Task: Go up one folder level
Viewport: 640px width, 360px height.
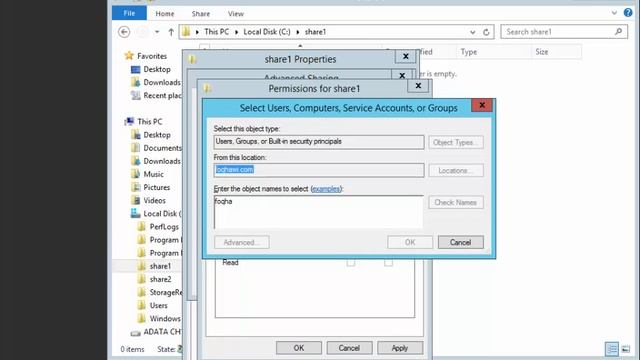Action: [x=171, y=32]
